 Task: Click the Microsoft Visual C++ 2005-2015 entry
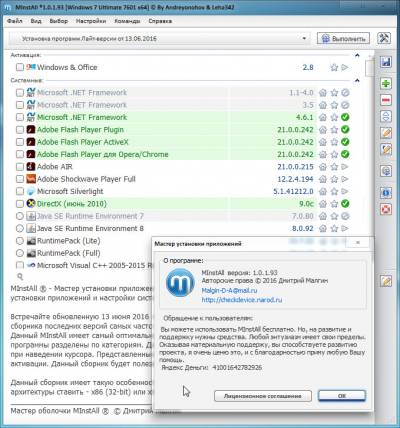[x=94, y=265]
